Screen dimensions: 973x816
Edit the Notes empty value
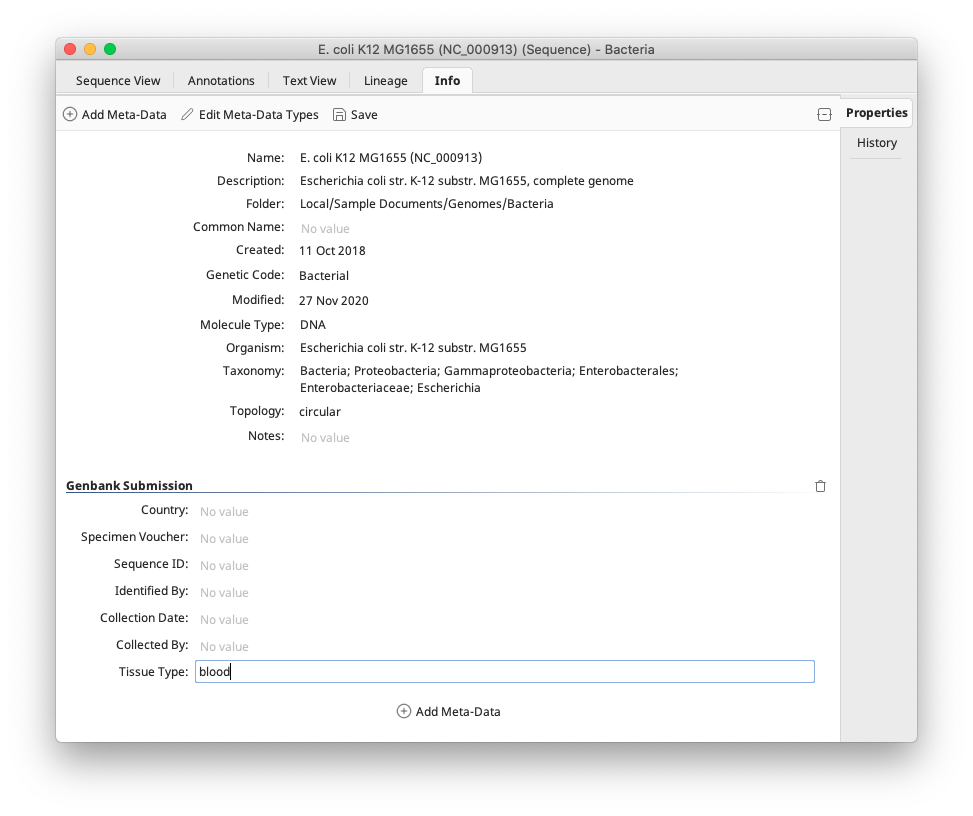click(325, 437)
